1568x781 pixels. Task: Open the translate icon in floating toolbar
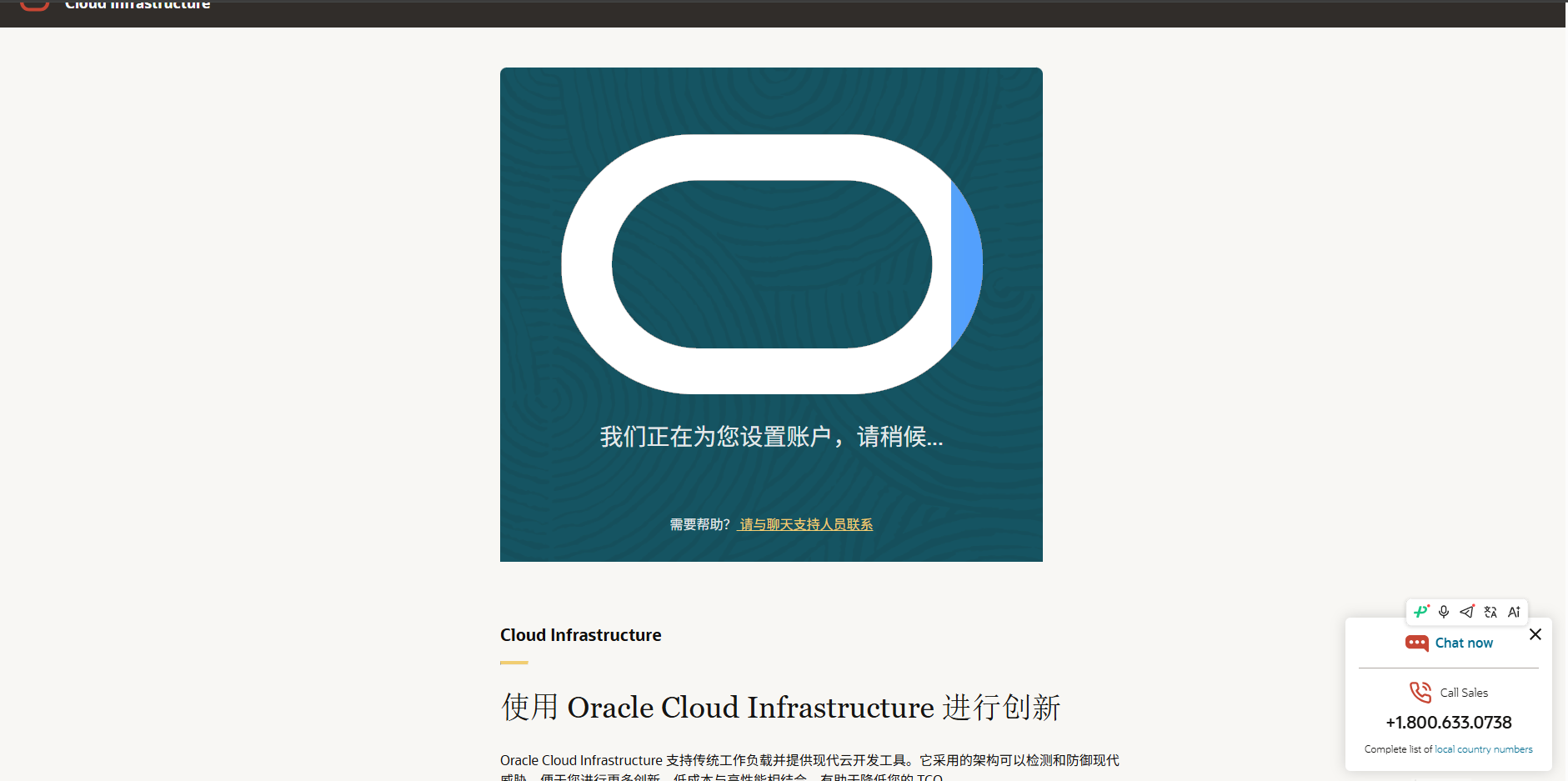1490,612
